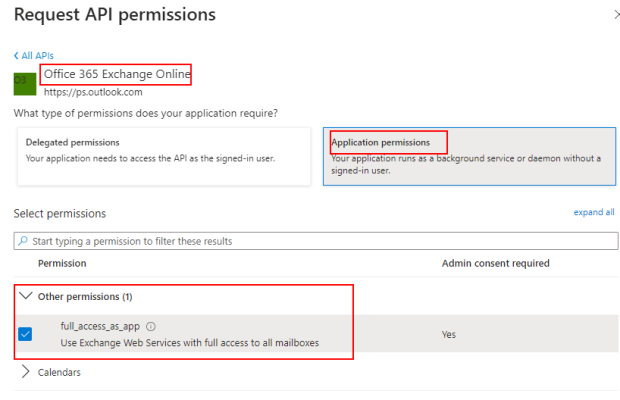Collapse the Other permissions (1) group
Image resolution: width=620 pixels, height=400 pixels.
tap(24, 297)
